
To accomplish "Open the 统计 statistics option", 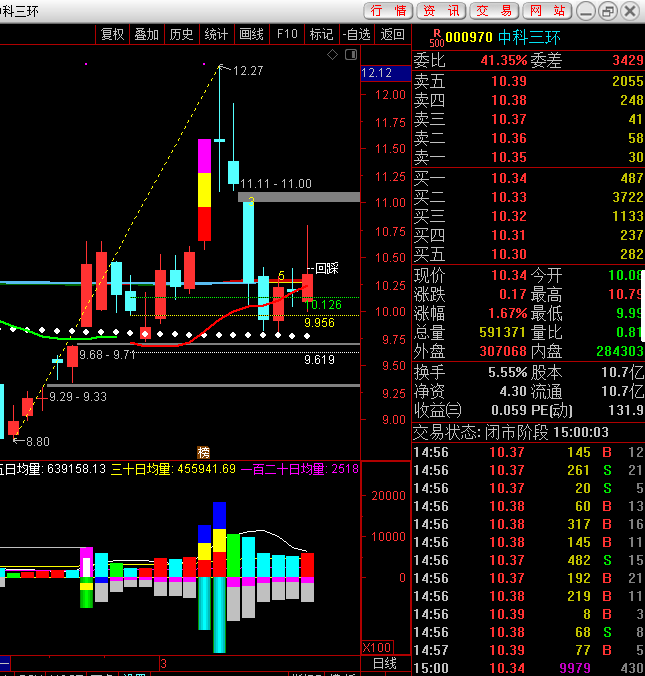I will [x=216, y=34].
